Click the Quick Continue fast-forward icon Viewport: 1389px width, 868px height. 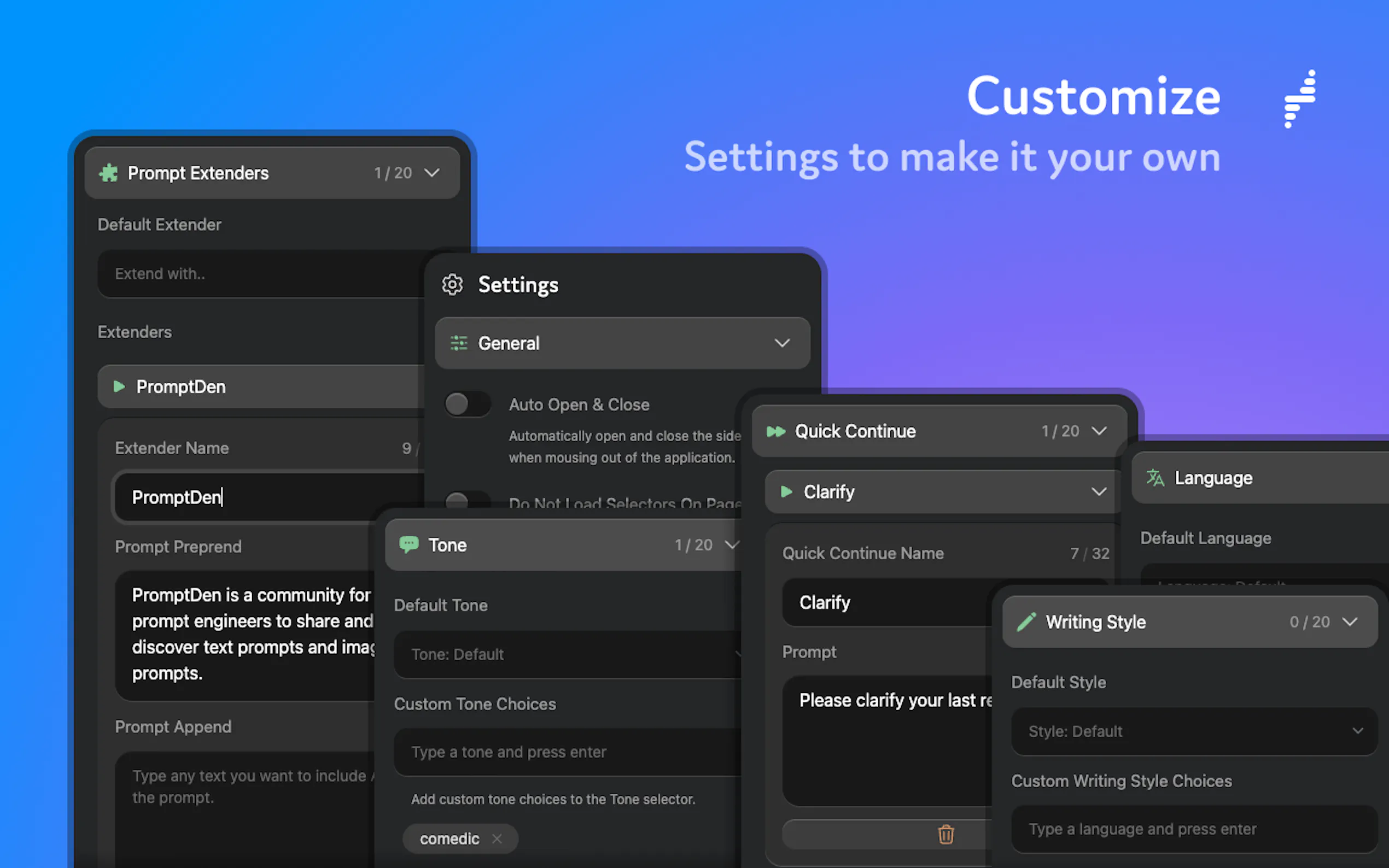pos(776,431)
